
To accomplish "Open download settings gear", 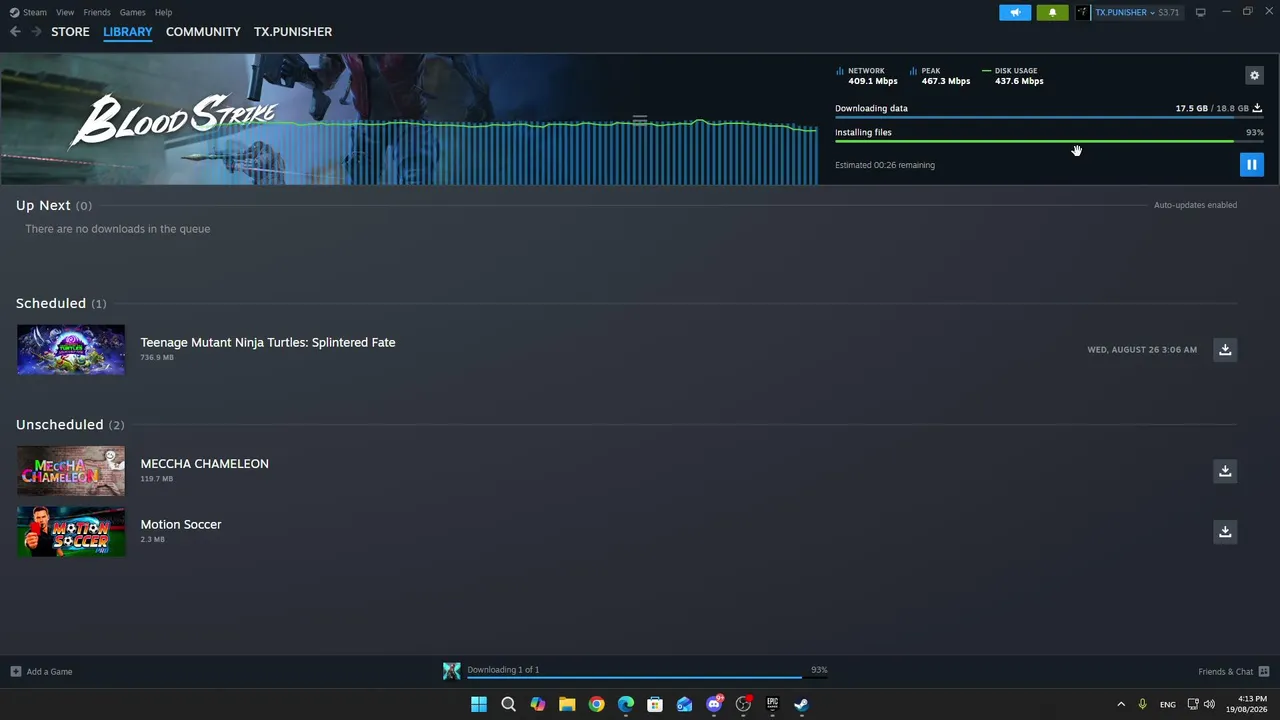I will pos(1254,75).
